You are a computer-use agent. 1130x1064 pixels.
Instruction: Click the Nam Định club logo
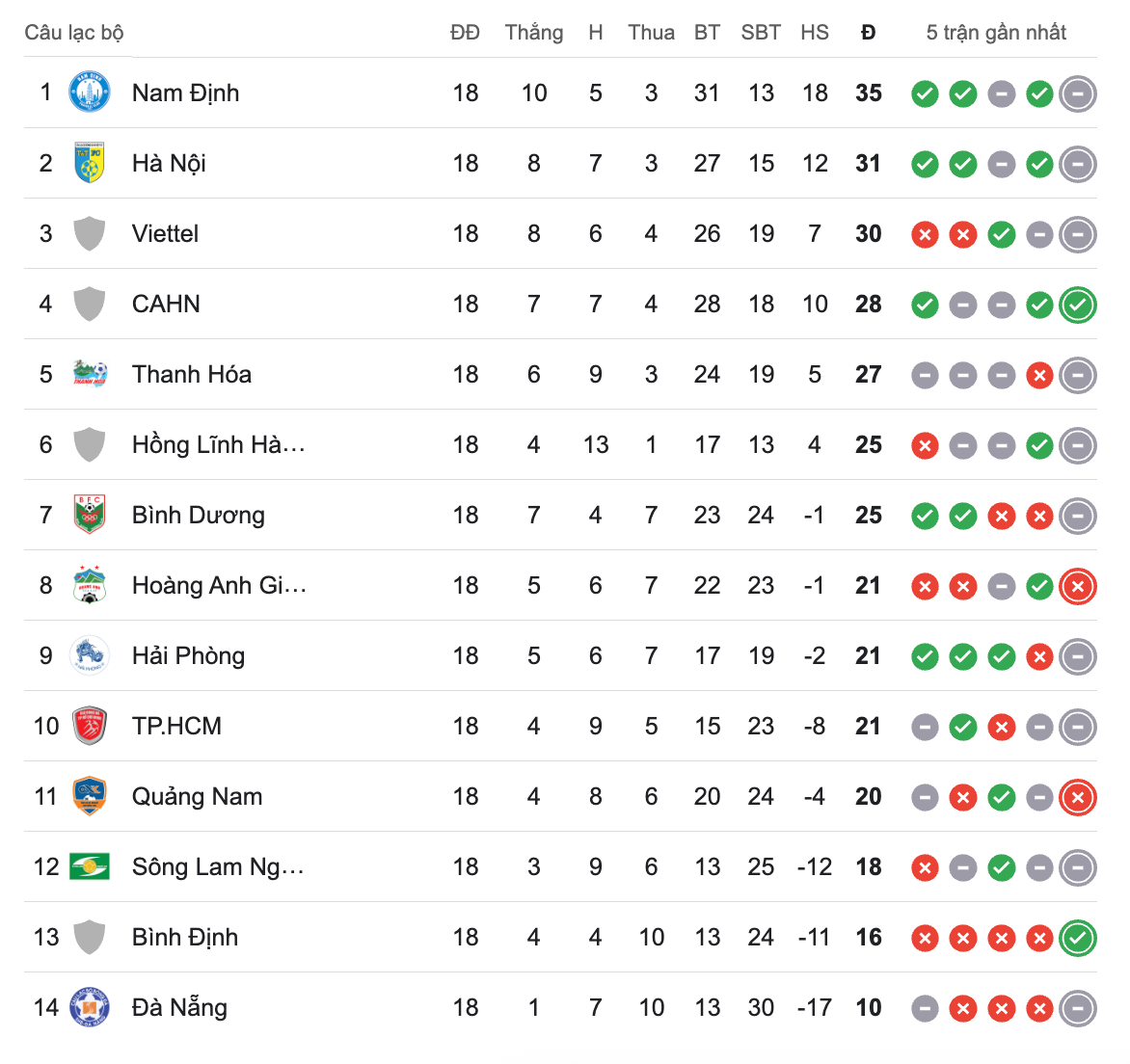point(90,93)
